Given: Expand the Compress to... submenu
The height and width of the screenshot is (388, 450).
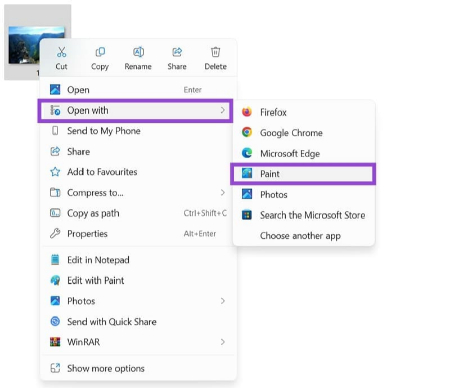Looking at the screenshot, I should pos(223,193).
